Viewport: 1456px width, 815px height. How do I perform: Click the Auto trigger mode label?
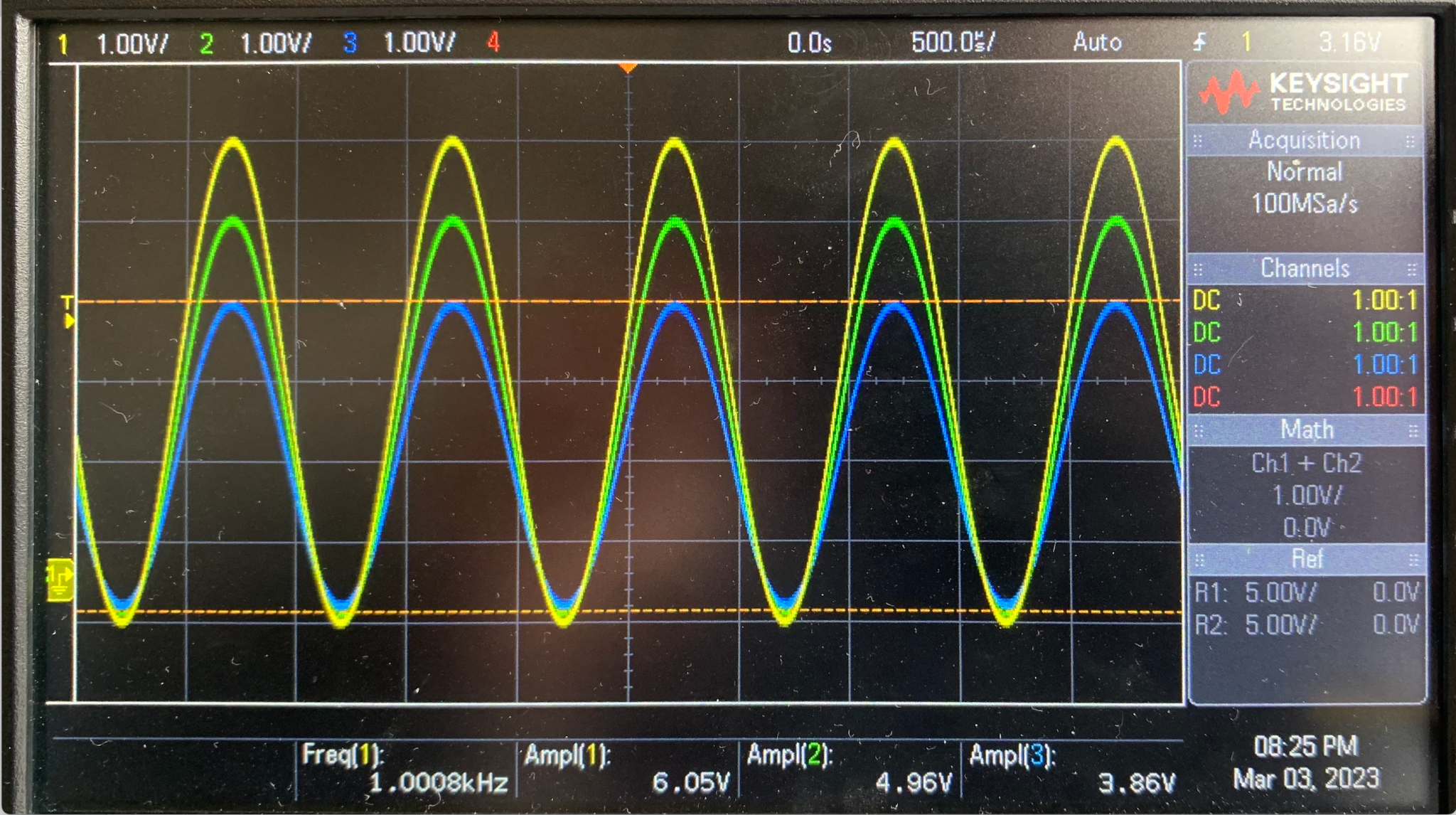[1097, 43]
